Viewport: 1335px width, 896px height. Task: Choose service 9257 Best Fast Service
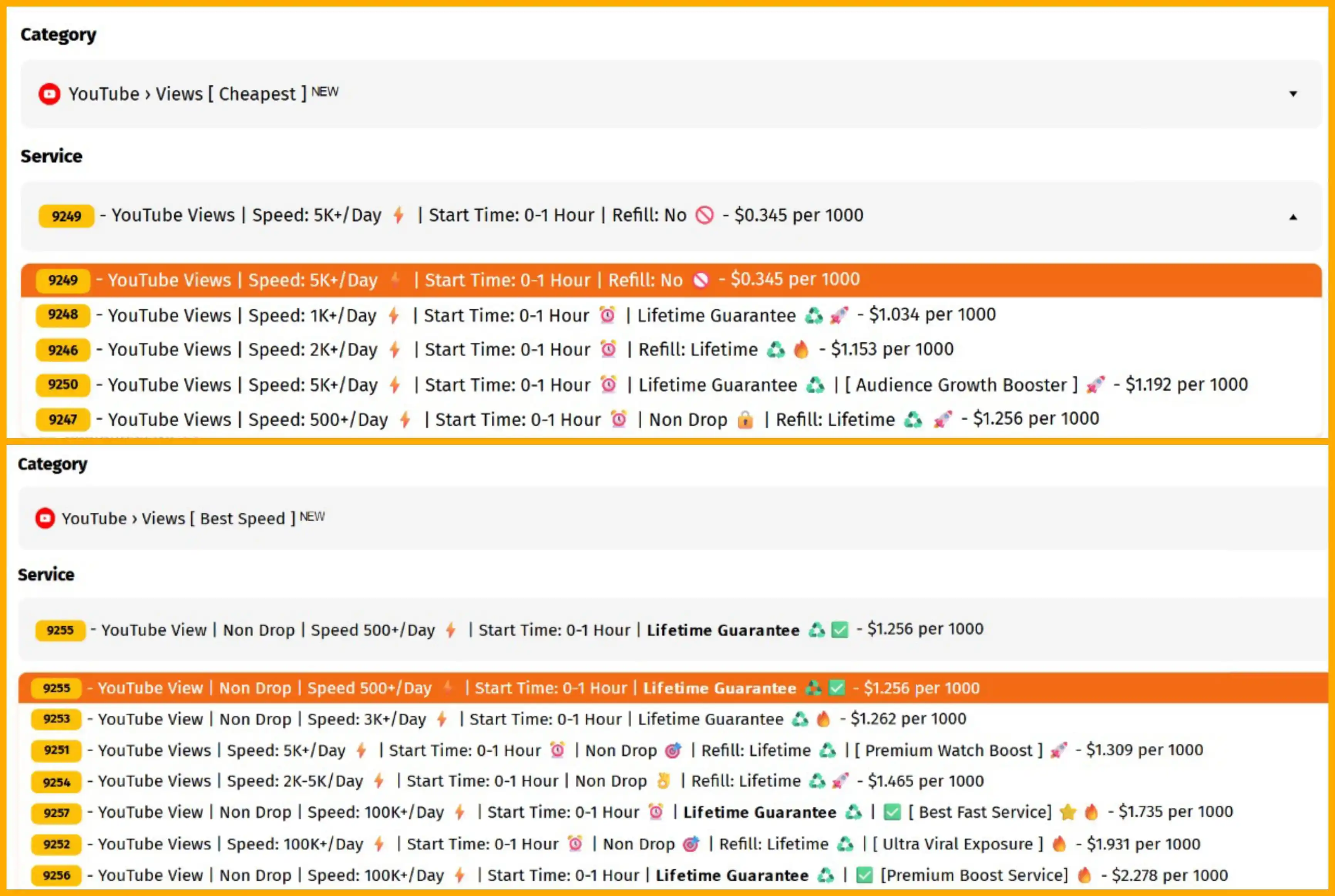[x=673, y=812]
